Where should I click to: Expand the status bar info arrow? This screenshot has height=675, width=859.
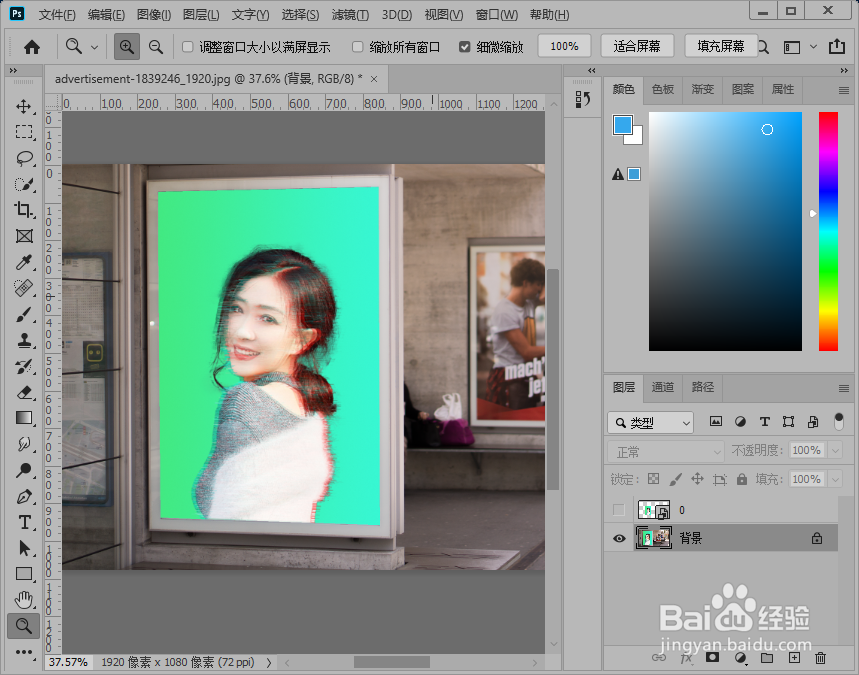[269, 662]
